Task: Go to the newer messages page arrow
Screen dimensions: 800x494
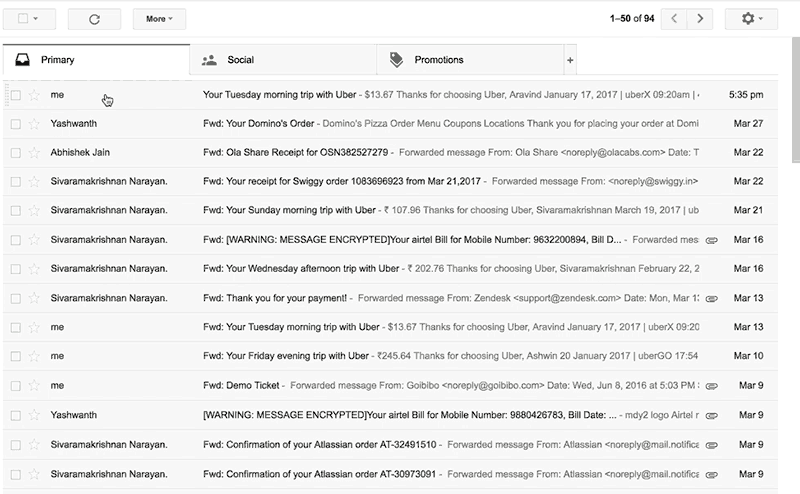Action: [x=674, y=19]
